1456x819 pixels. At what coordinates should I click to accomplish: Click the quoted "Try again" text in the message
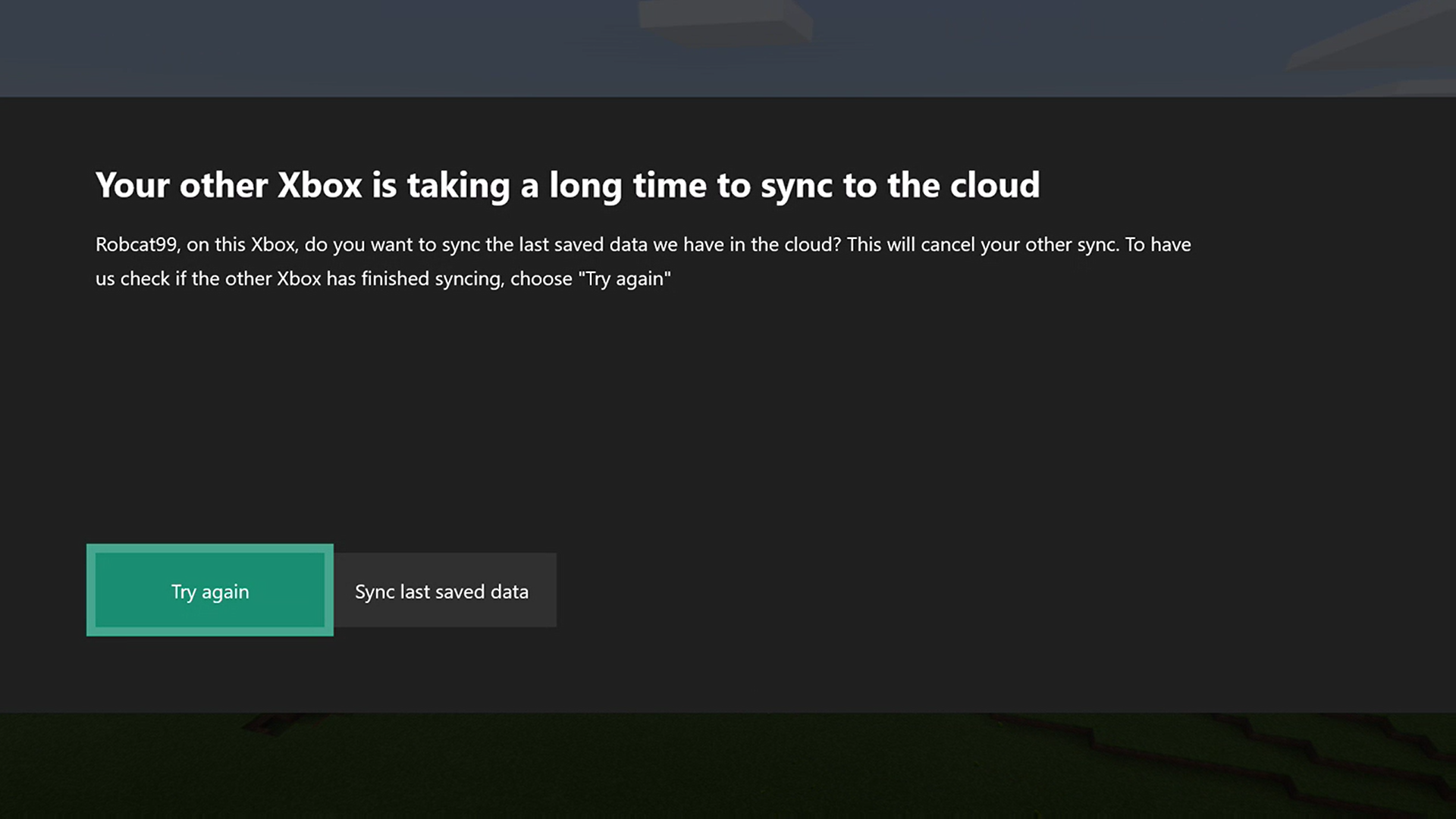(624, 279)
